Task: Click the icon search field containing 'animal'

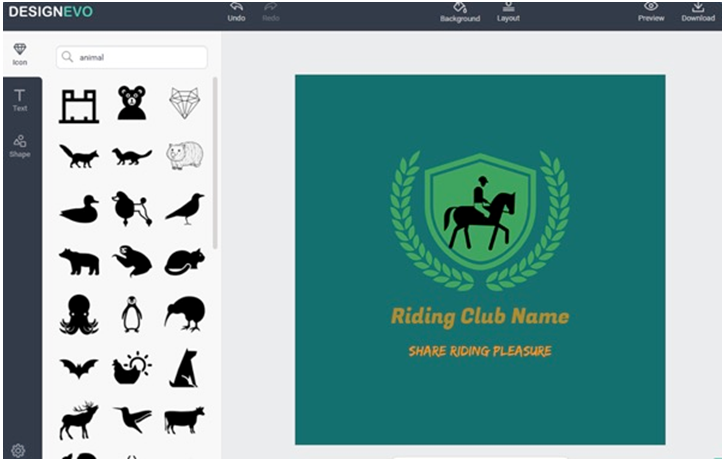Action: coord(131,57)
